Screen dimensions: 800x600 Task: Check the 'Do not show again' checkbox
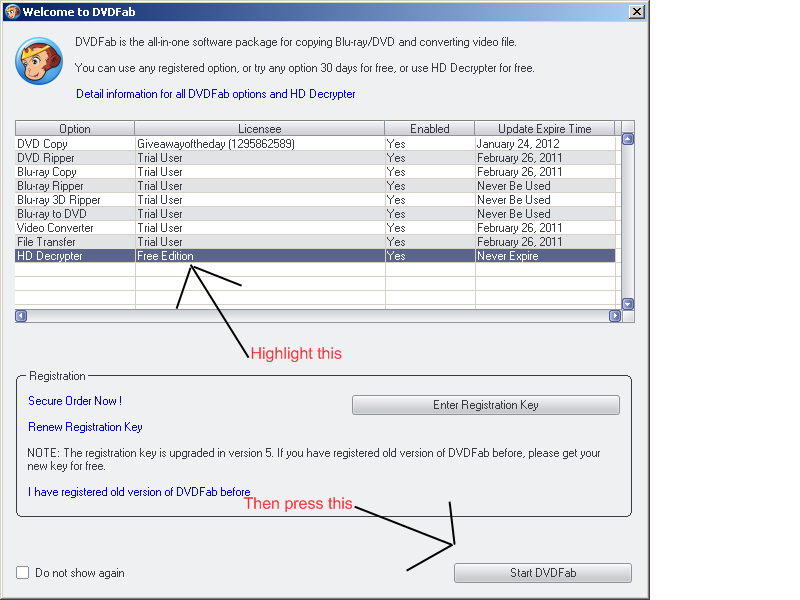pyautogui.click(x=22, y=572)
